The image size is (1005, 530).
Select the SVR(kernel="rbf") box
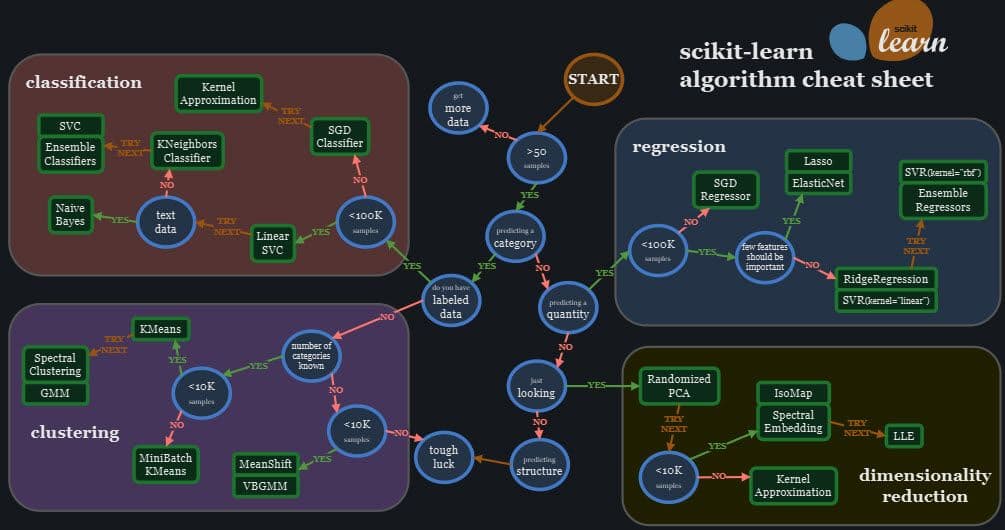(943, 172)
